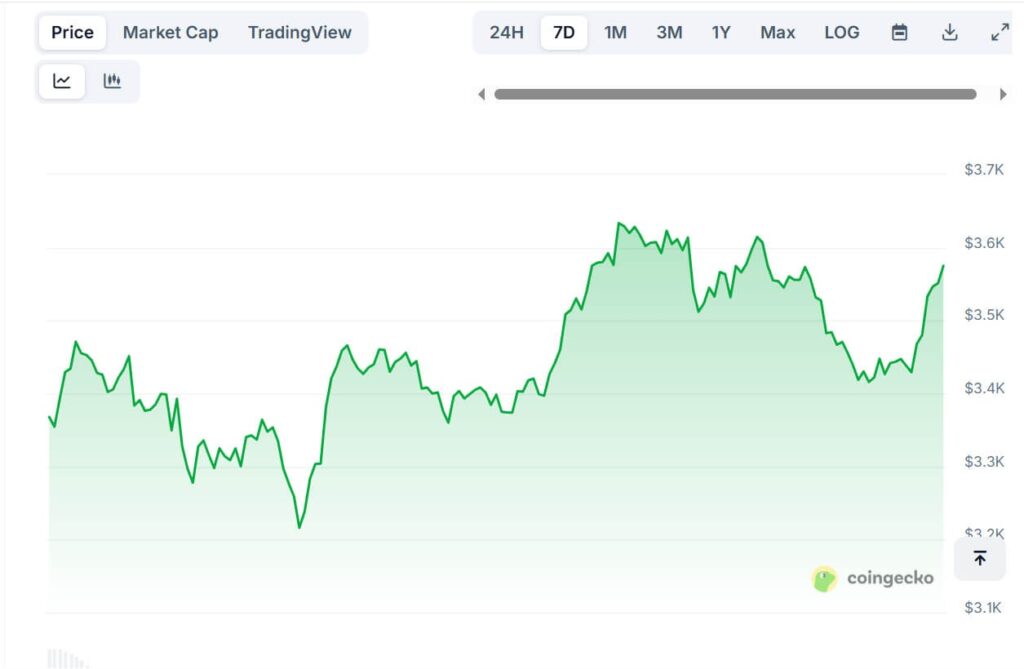Viewport: 1024px width, 669px height.
Task: Open the Price tab
Action: click(x=72, y=32)
